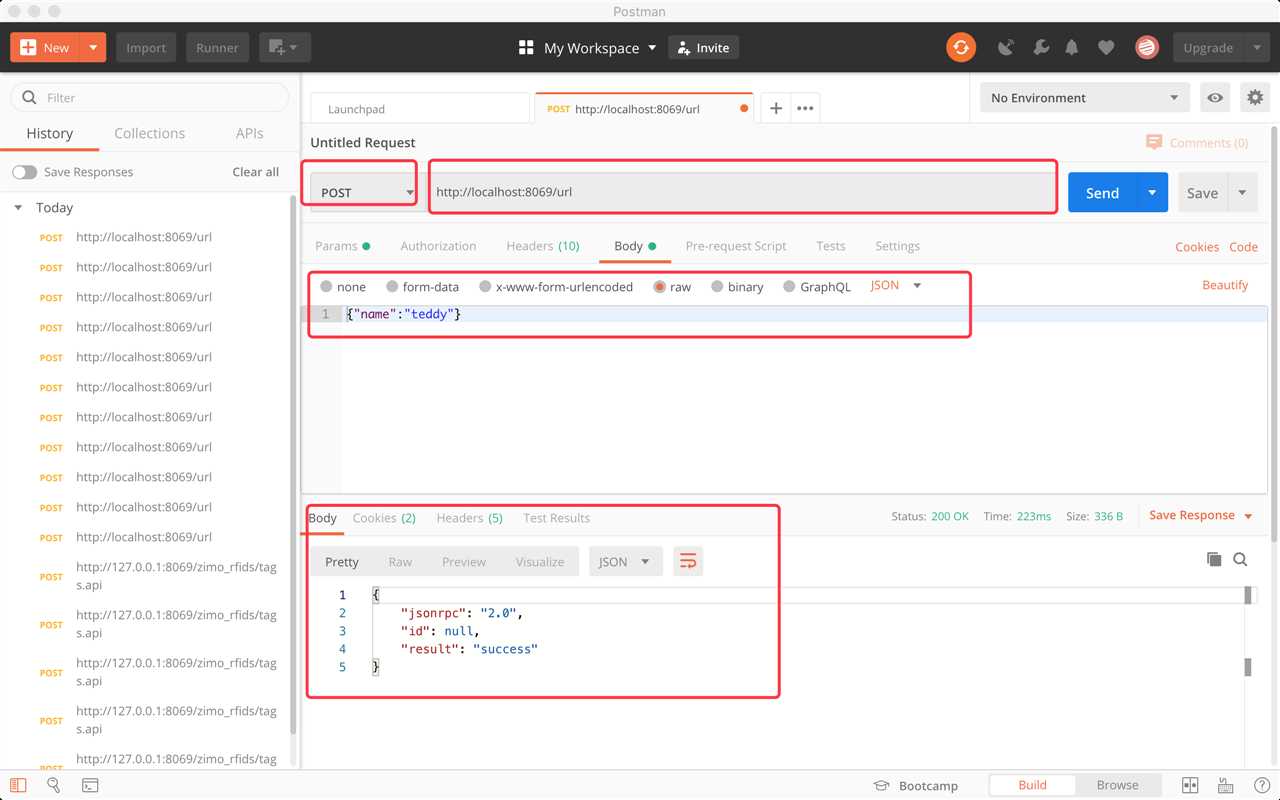Screen dimensions: 1280x800
Task: Switch to two-pane layout view
Action: pos(1190,786)
